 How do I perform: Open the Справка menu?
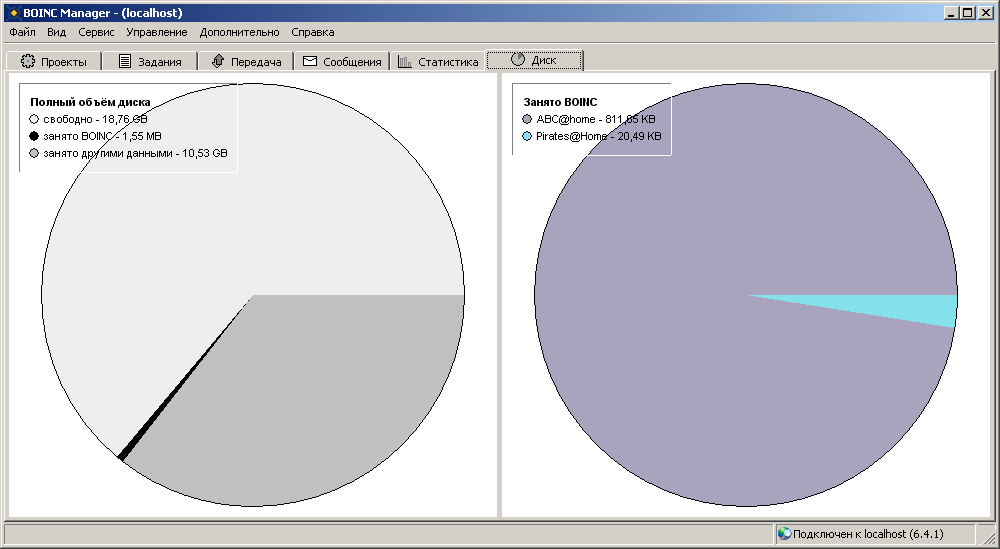coord(312,32)
